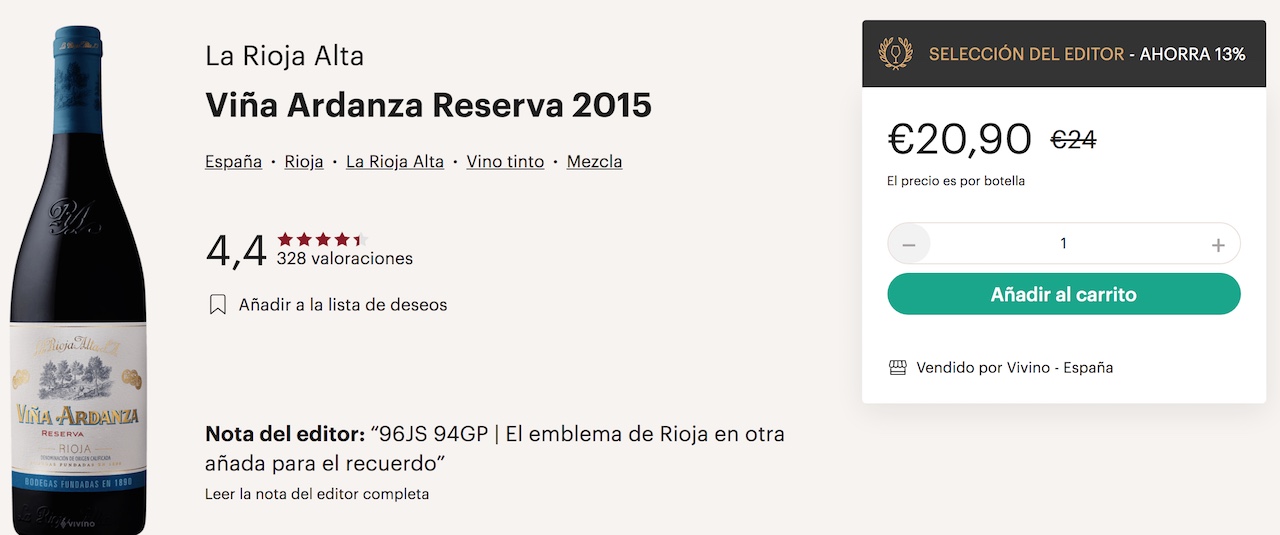Click the plus quantity button
The image size is (1280, 535).
[x=1218, y=244]
